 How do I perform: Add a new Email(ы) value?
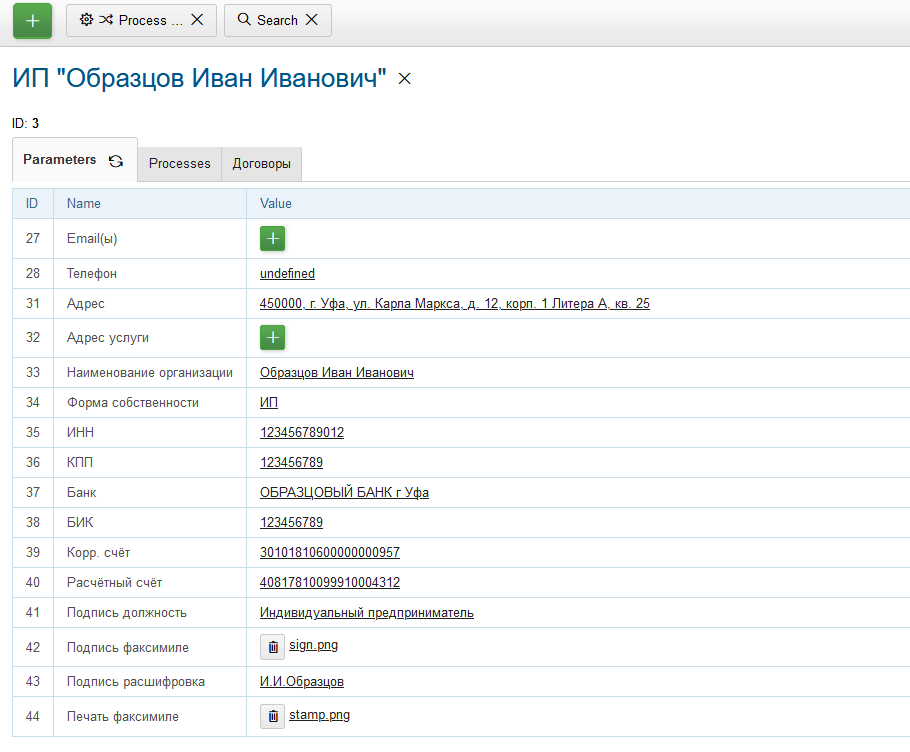click(x=272, y=238)
